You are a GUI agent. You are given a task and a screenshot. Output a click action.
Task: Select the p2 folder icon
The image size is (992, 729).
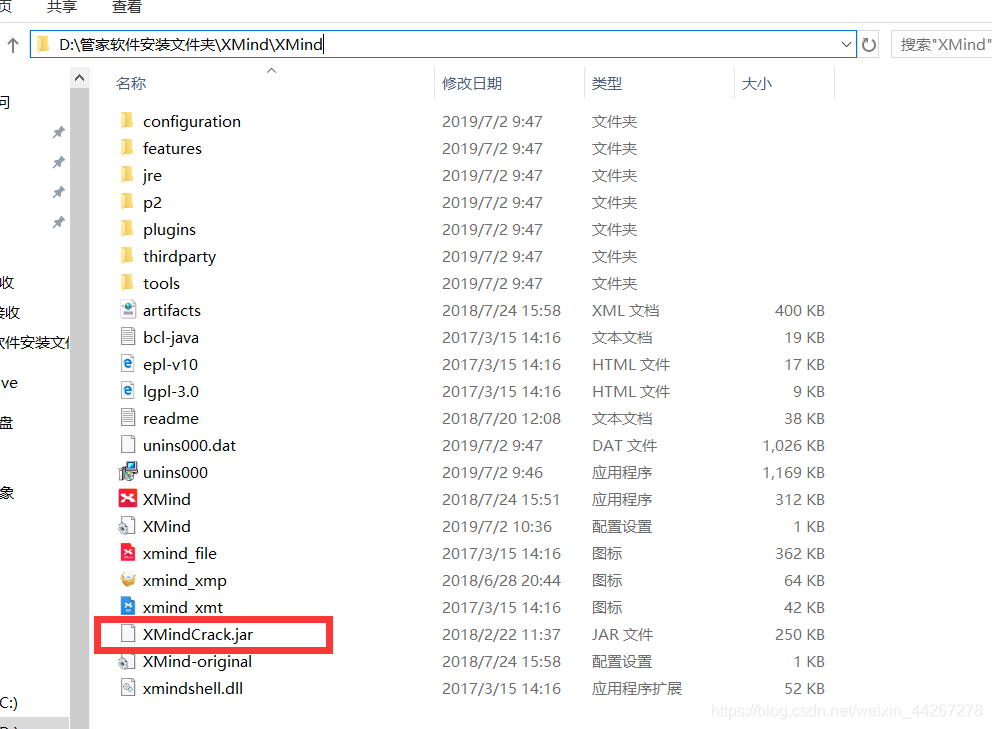[x=127, y=202]
